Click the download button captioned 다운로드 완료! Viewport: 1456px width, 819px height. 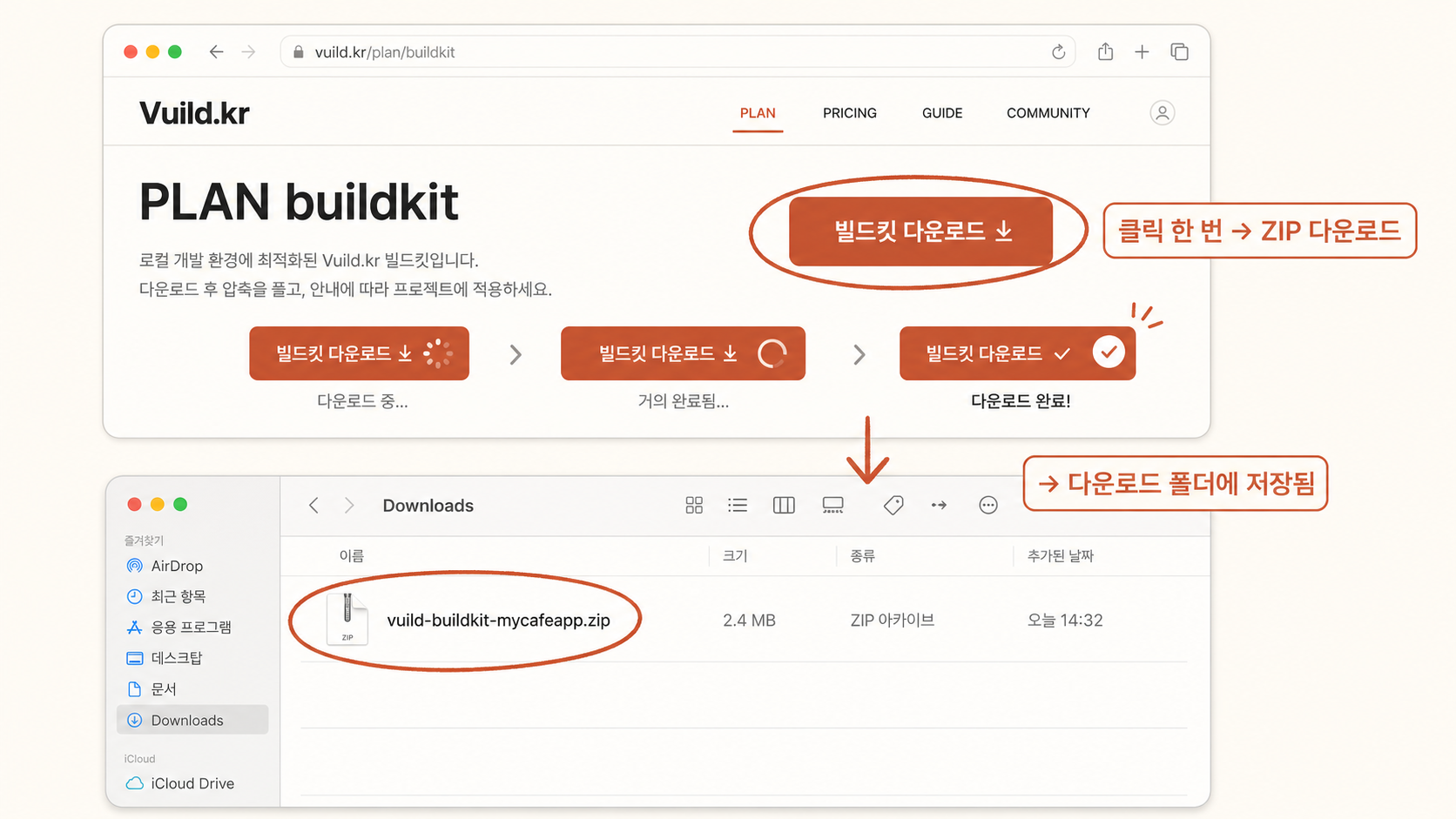coord(1017,353)
